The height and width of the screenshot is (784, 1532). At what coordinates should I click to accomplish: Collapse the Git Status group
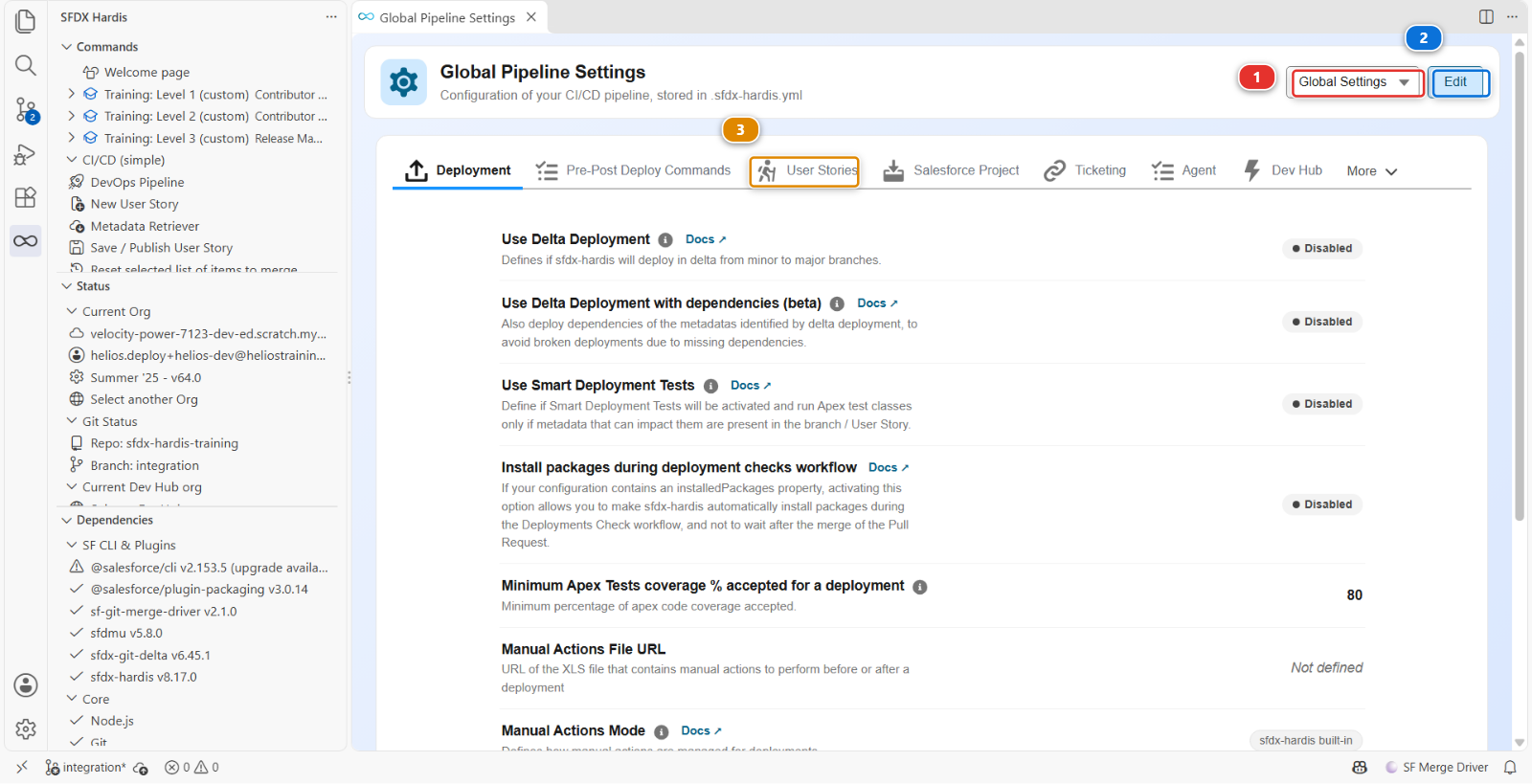click(x=72, y=421)
